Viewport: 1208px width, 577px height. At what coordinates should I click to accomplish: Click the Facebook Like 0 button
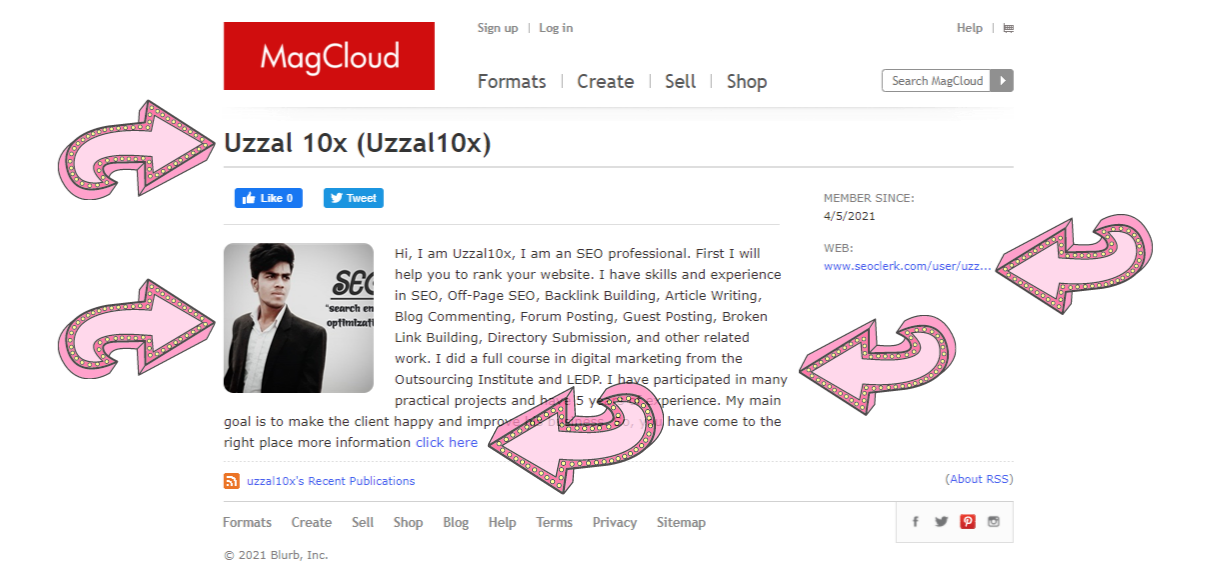click(x=268, y=197)
